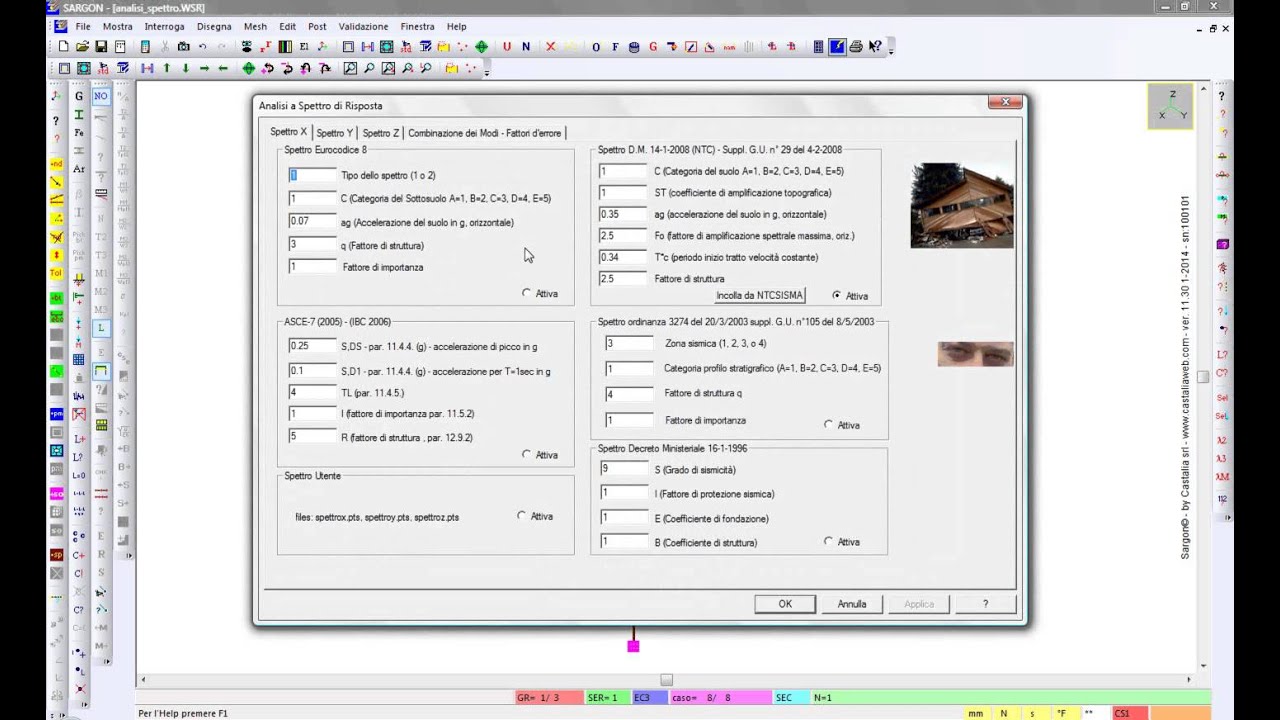Click the red X delete icon
1280x720 pixels.
(552, 47)
